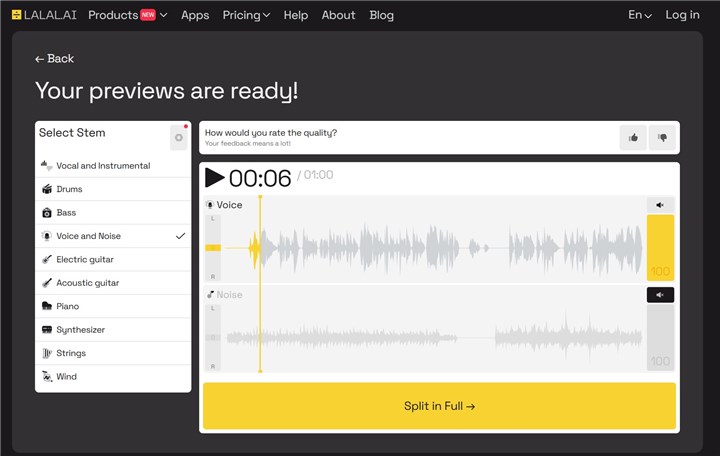Click the Strings stem icon
This screenshot has height=456, width=720.
[47, 353]
